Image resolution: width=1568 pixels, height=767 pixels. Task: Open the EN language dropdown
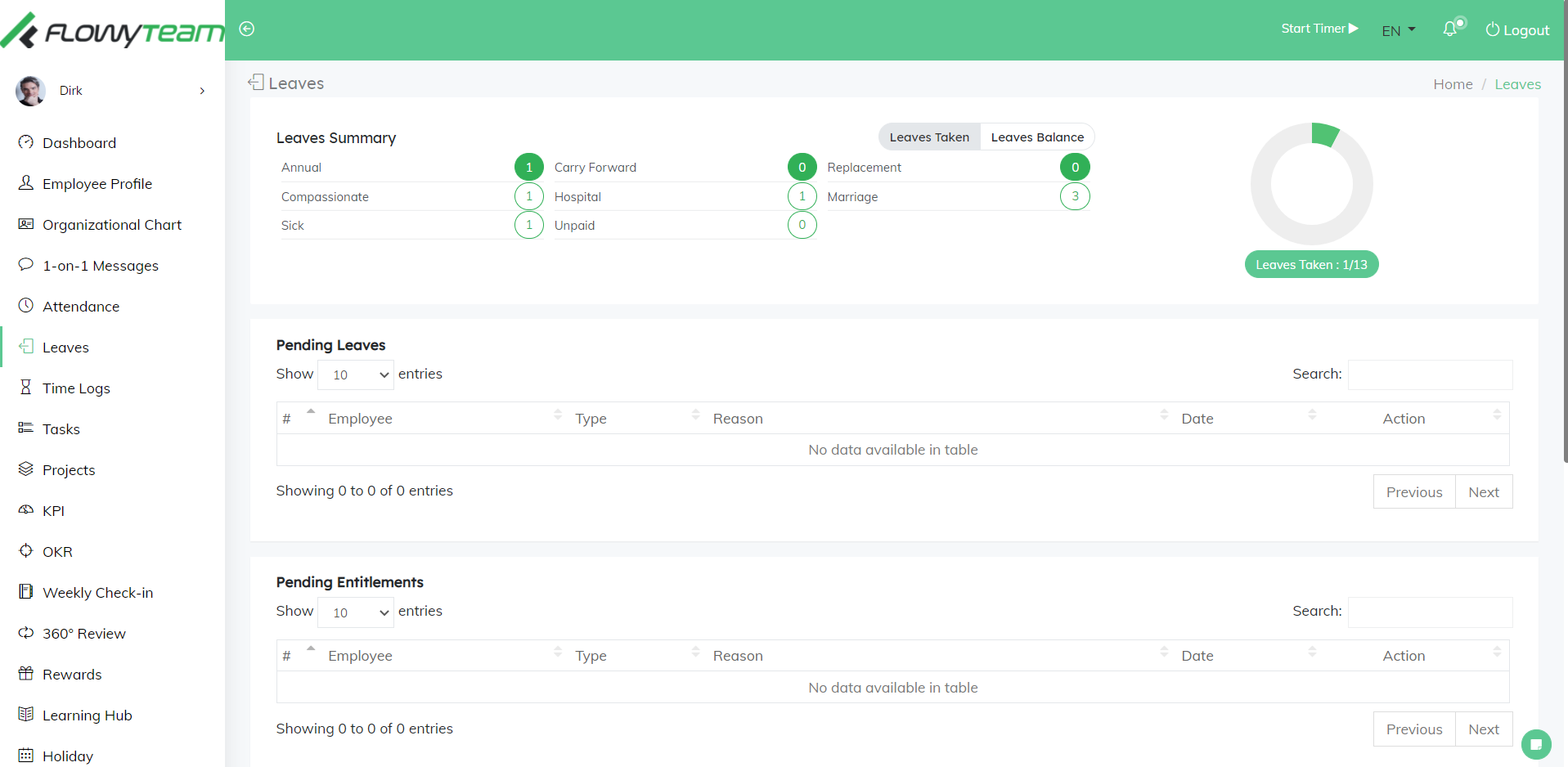coord(1398,30)
